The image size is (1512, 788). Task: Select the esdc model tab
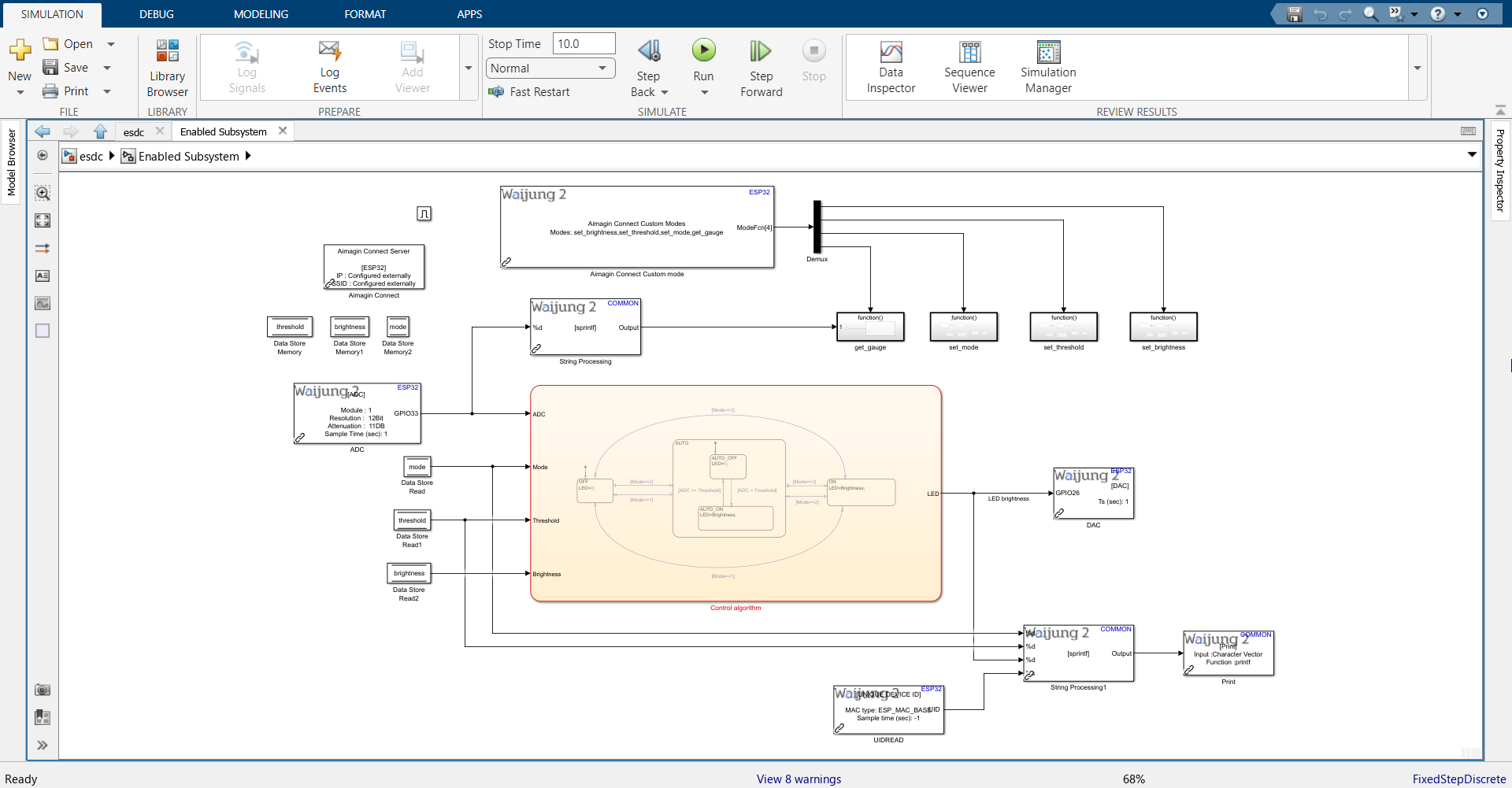coord(134,132)
